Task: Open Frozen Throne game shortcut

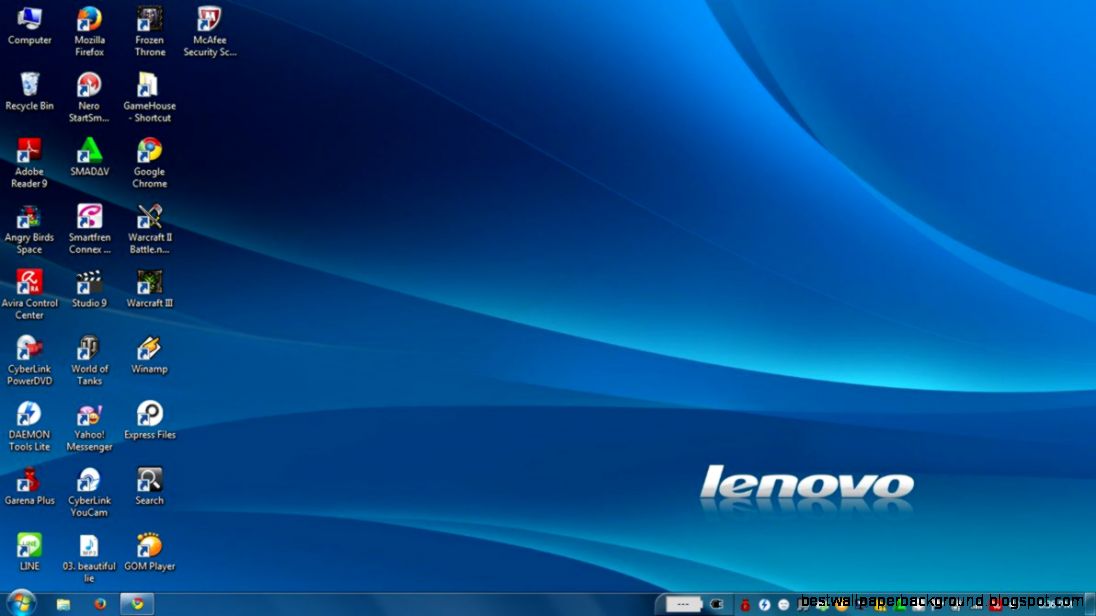Action: (150, 32)
